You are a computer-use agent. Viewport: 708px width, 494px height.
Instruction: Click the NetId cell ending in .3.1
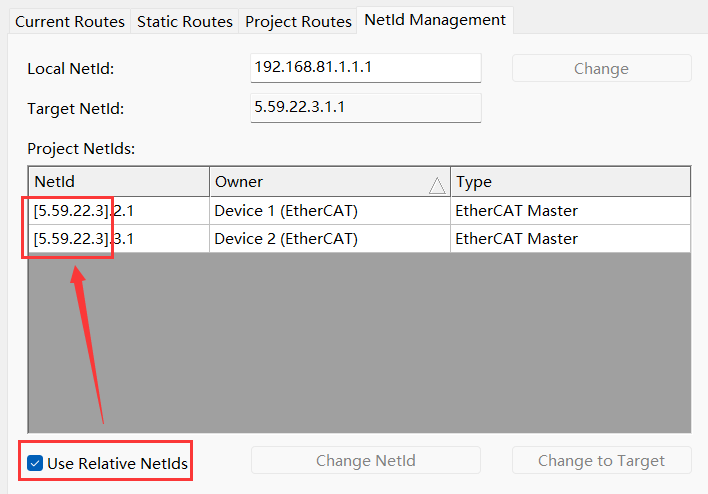(x=119, y=238)
